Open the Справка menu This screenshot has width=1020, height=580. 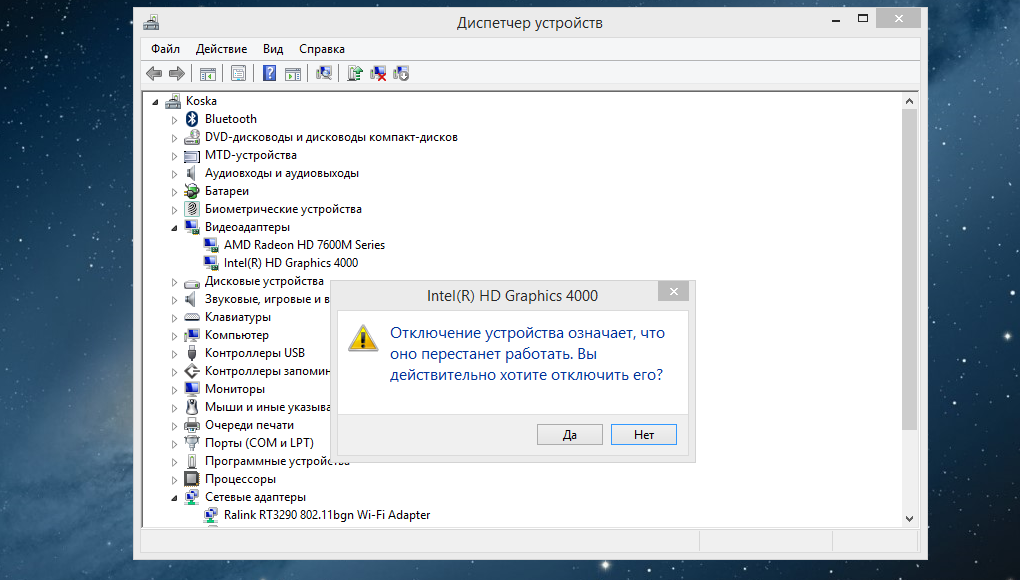[x=321, y=49]
